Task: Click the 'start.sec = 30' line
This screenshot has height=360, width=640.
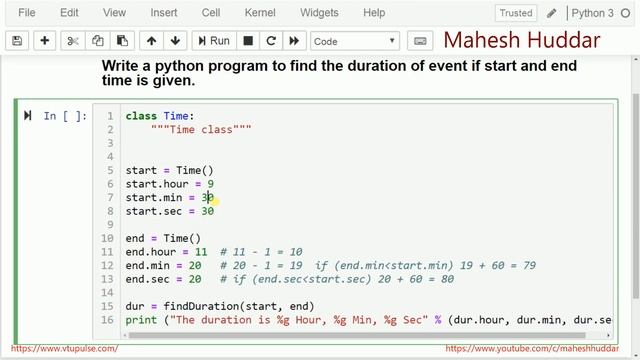Action: [169, 211]
